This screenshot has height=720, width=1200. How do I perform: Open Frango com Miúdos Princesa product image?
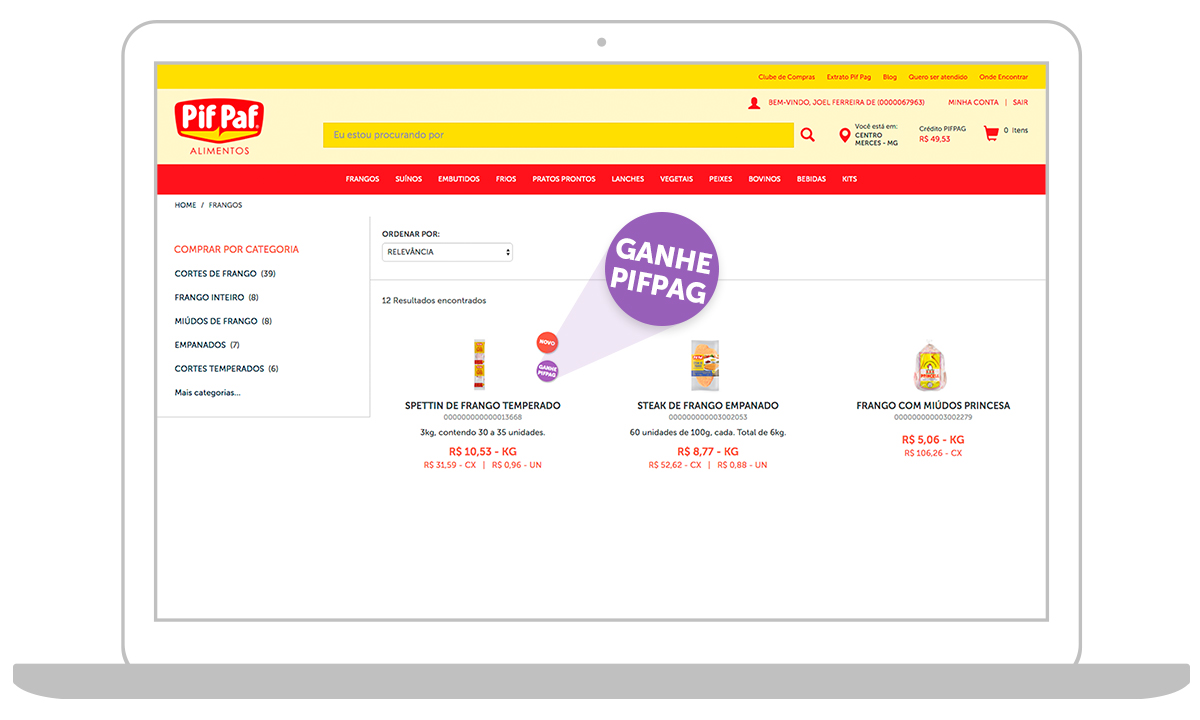tap(931, 367)
